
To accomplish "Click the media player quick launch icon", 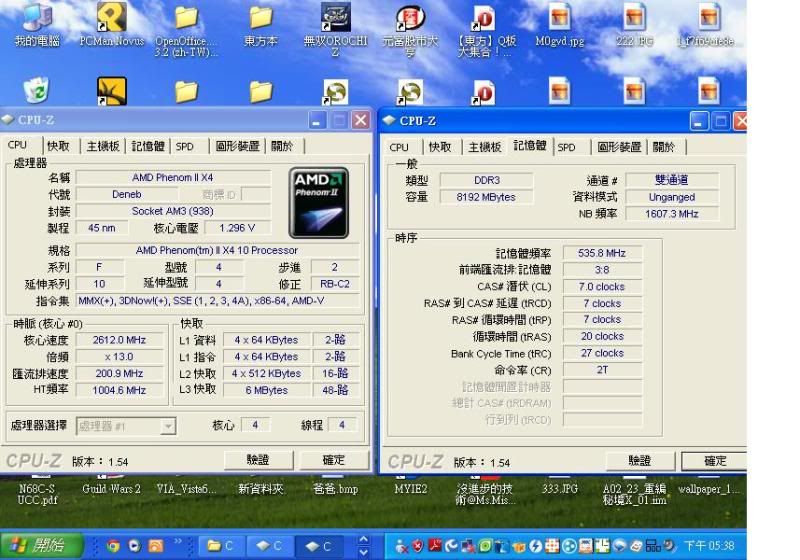I will tap(134, 546).
